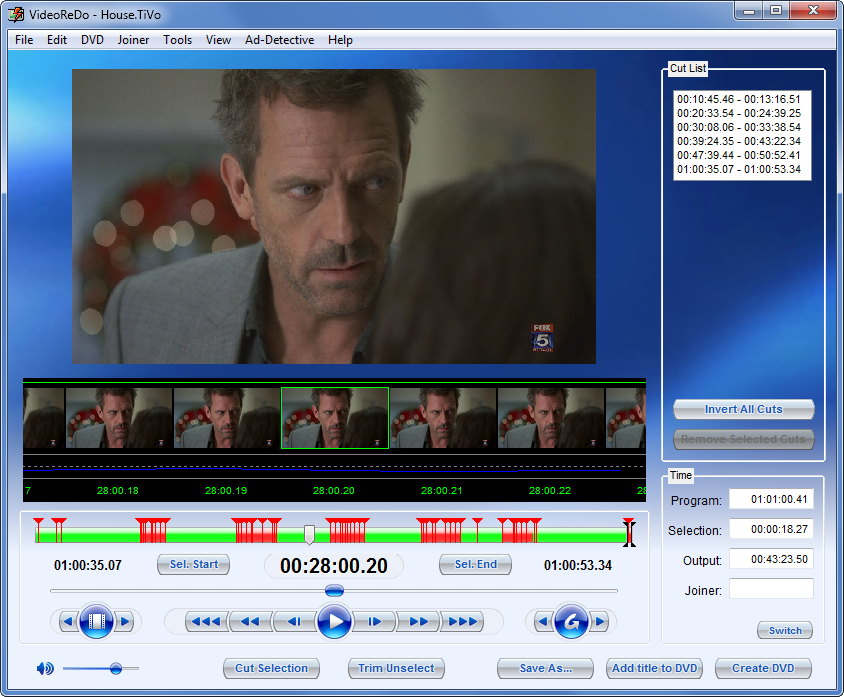The image size is (844, 697).
Task: Mute audio via the speaker icon
Action: coord(45,668)
